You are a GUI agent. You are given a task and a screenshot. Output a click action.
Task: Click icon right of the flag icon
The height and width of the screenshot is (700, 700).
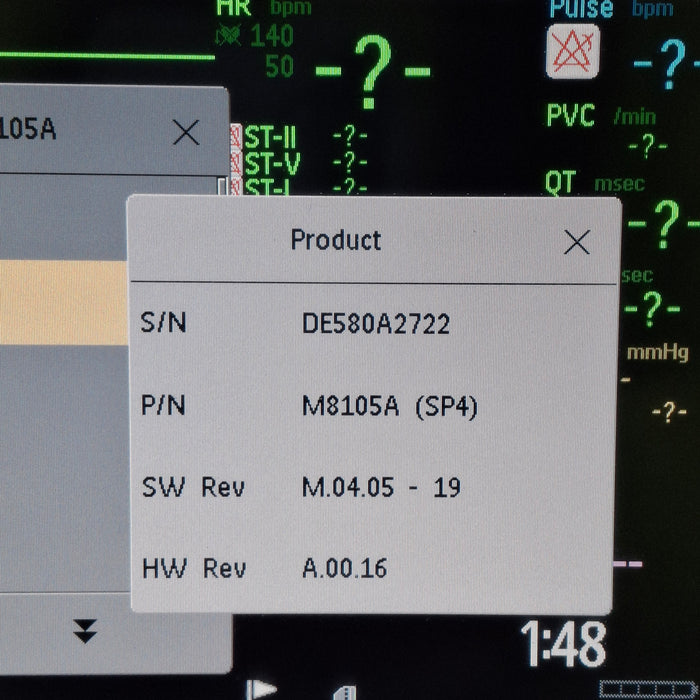(345, 692)
